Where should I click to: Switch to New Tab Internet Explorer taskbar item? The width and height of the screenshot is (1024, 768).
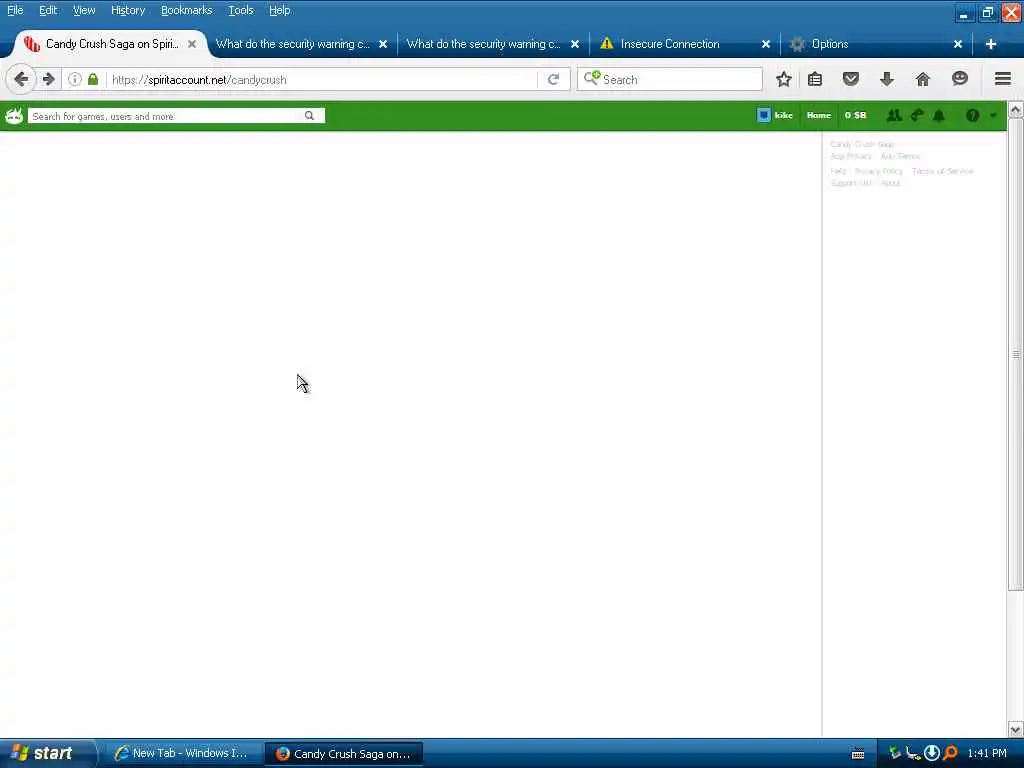pyautogui.click(x=182, y=754)
